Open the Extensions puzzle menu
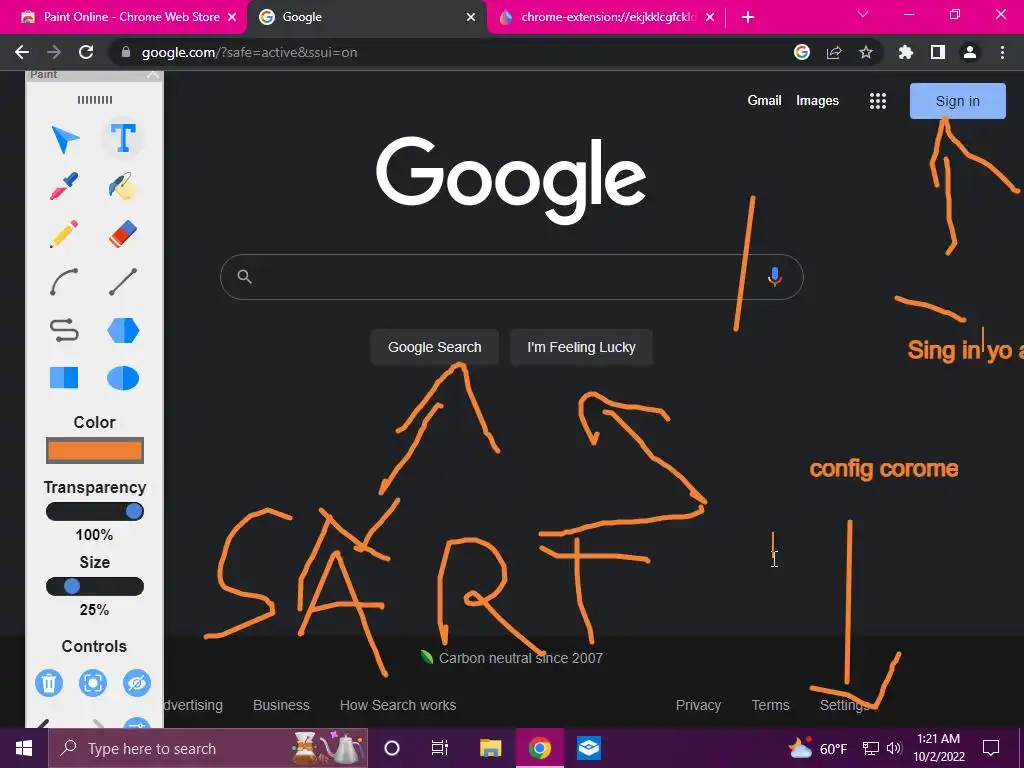The image size is (1024, 768). (x=906, y=52)
